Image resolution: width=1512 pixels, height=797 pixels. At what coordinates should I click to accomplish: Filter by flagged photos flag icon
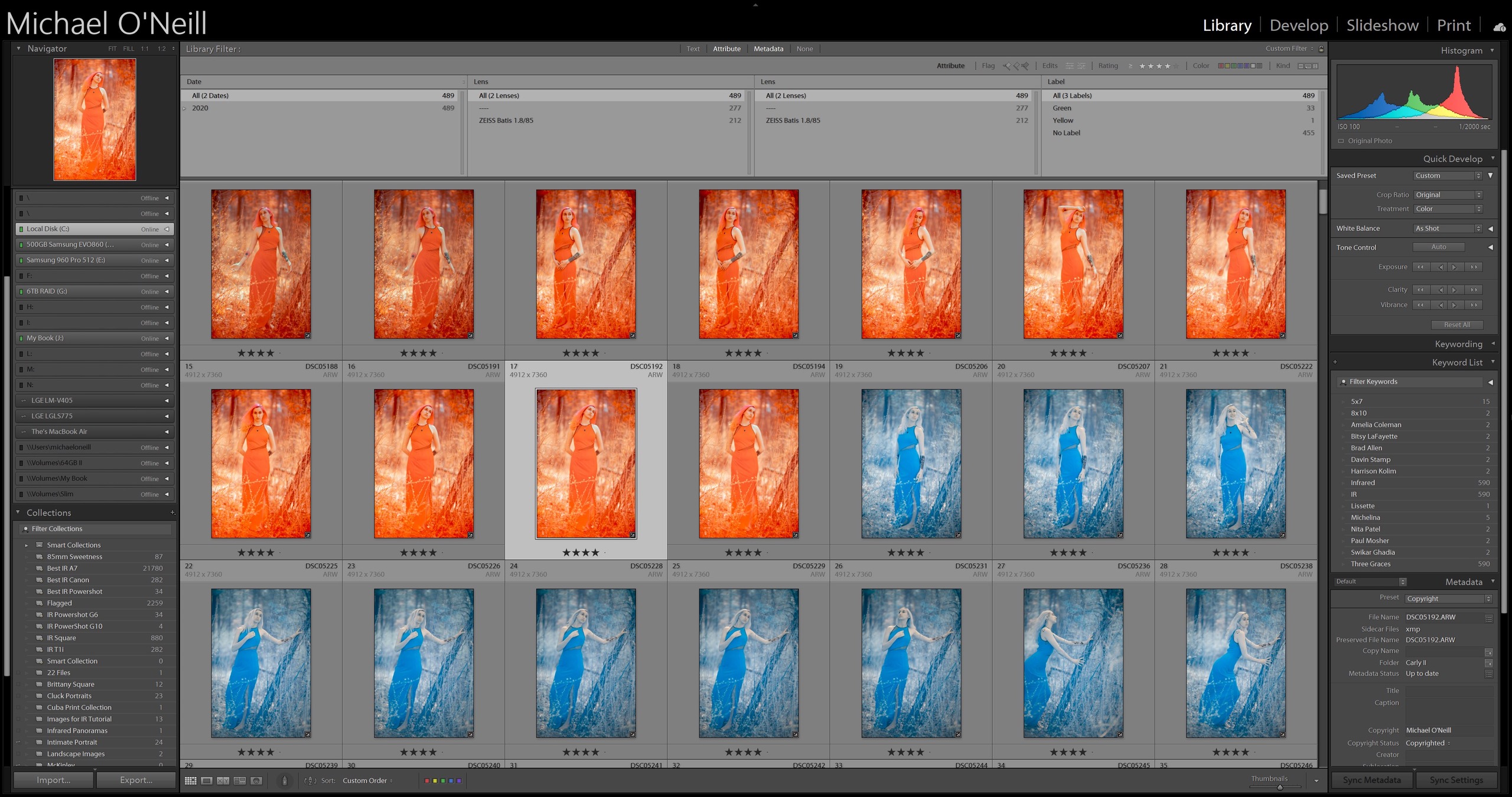(x=1007, y=66)
